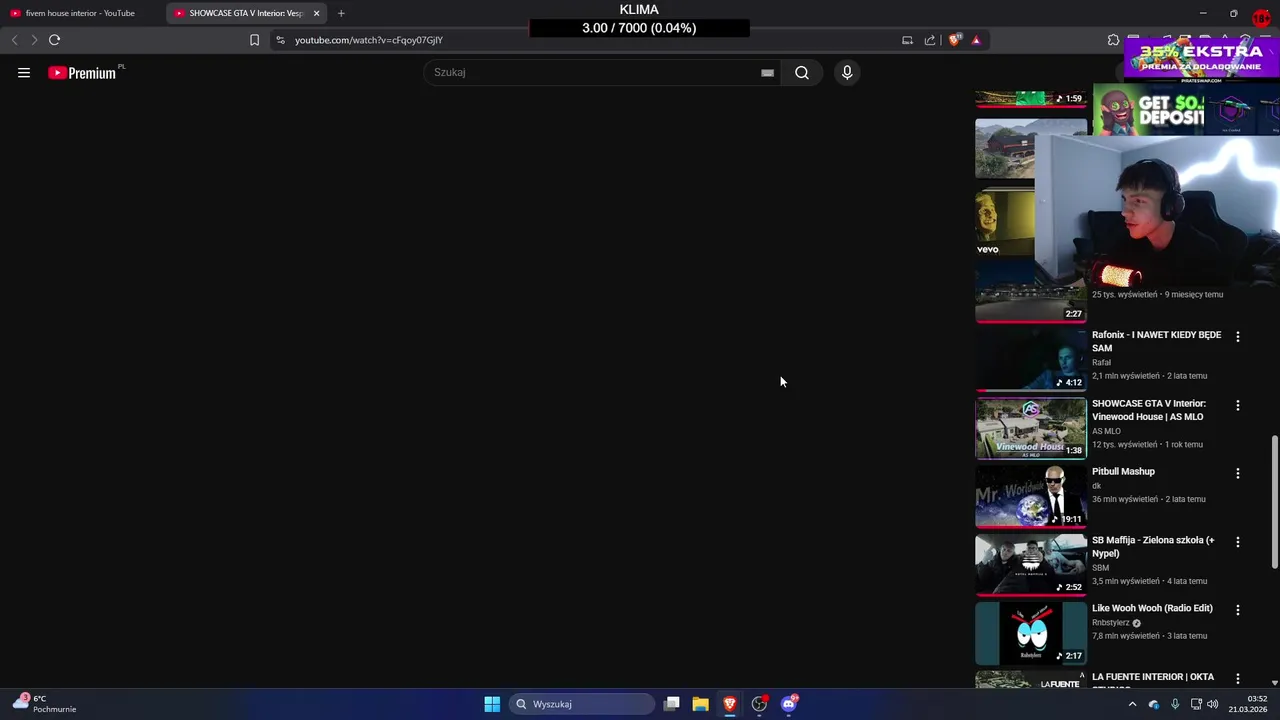Share this page via the share icon

(930, 40)
